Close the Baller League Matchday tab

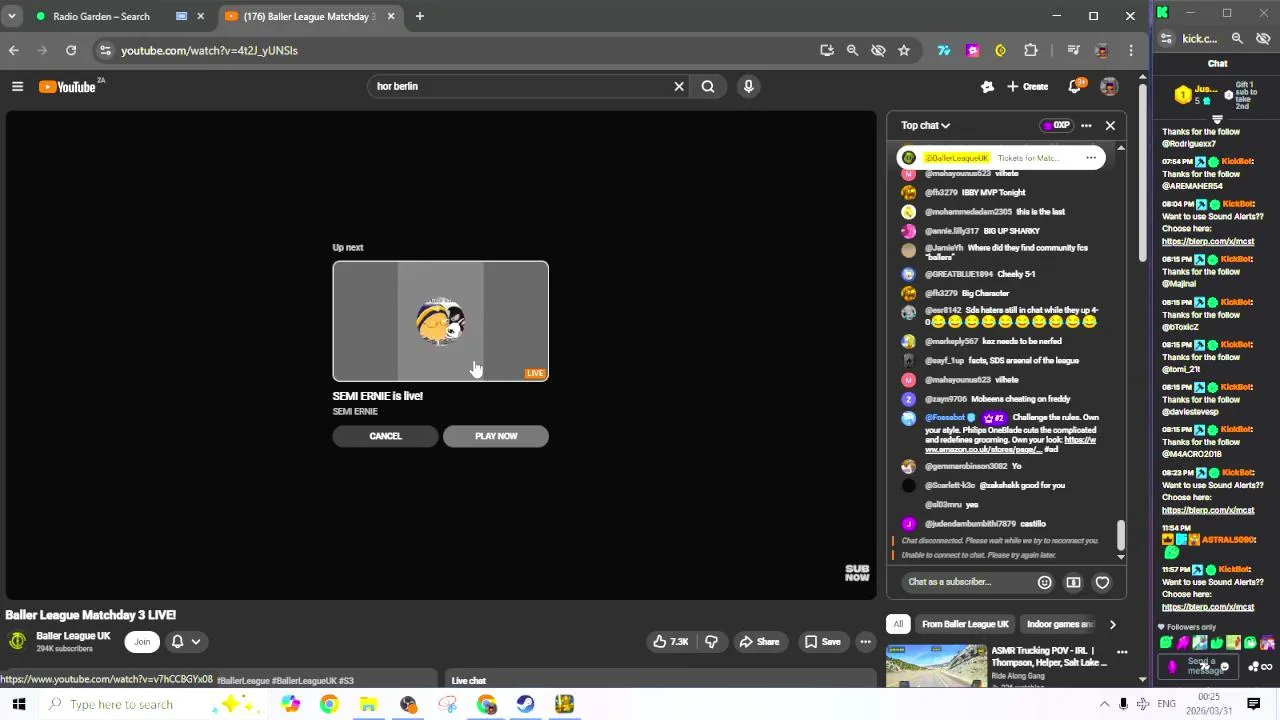[391, 16]
